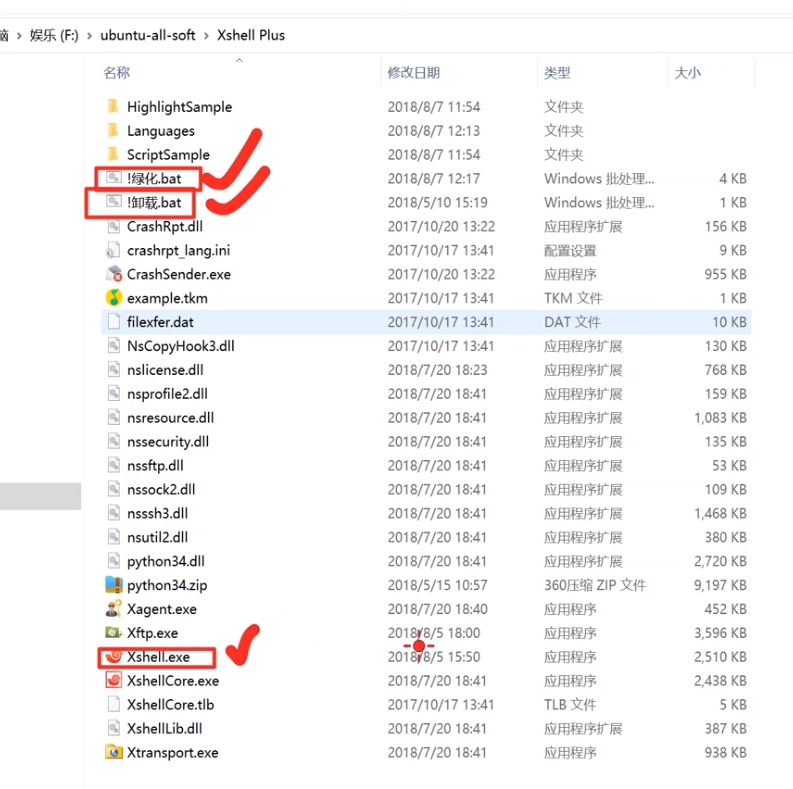Image resolution: width=793 pixels, height=789 pixels.
Task: Sort by 修改日期 column header
Action: [x=413, y=73]
